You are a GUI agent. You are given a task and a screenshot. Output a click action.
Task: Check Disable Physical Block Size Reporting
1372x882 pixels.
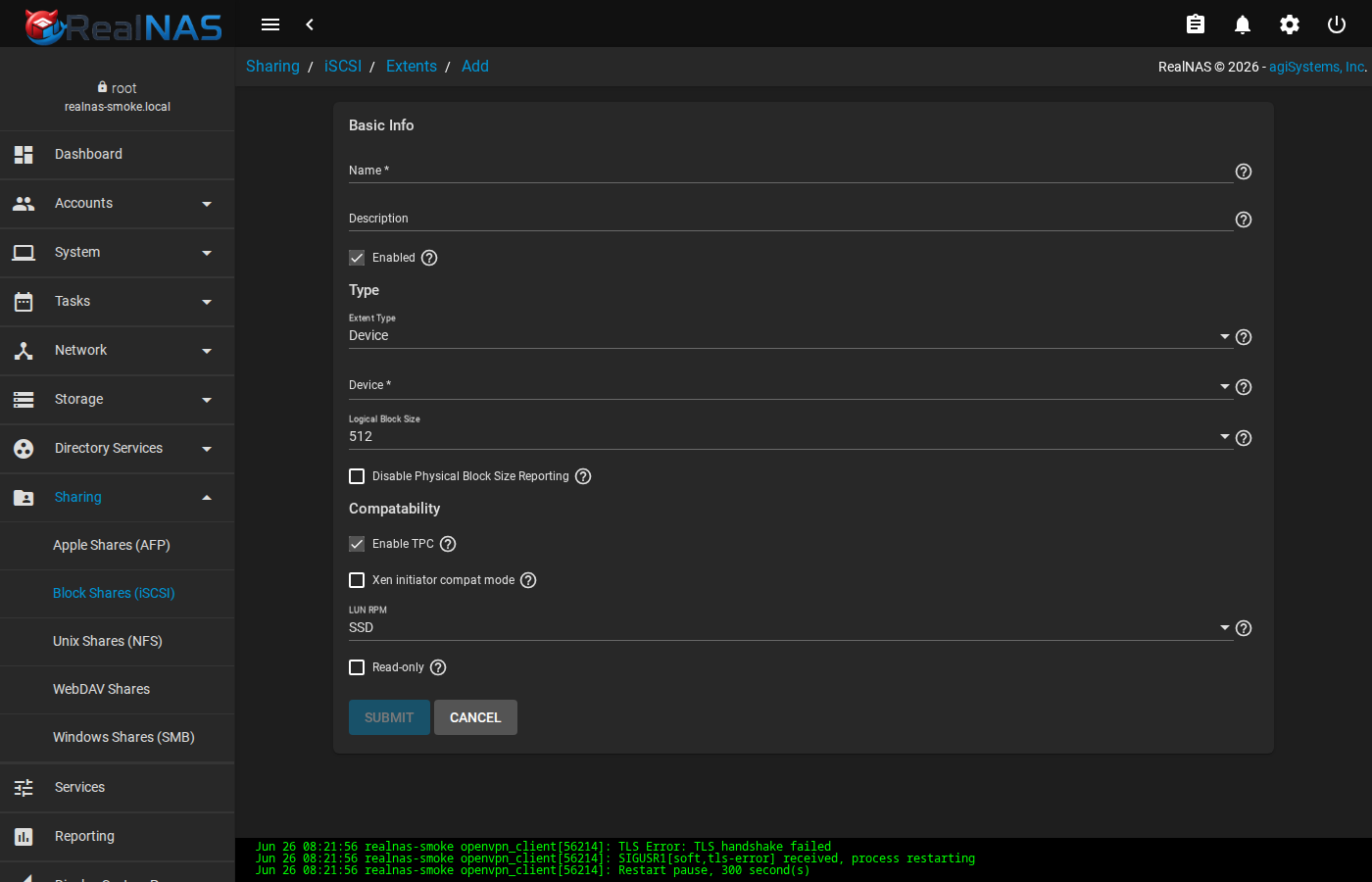pos(357,476)
